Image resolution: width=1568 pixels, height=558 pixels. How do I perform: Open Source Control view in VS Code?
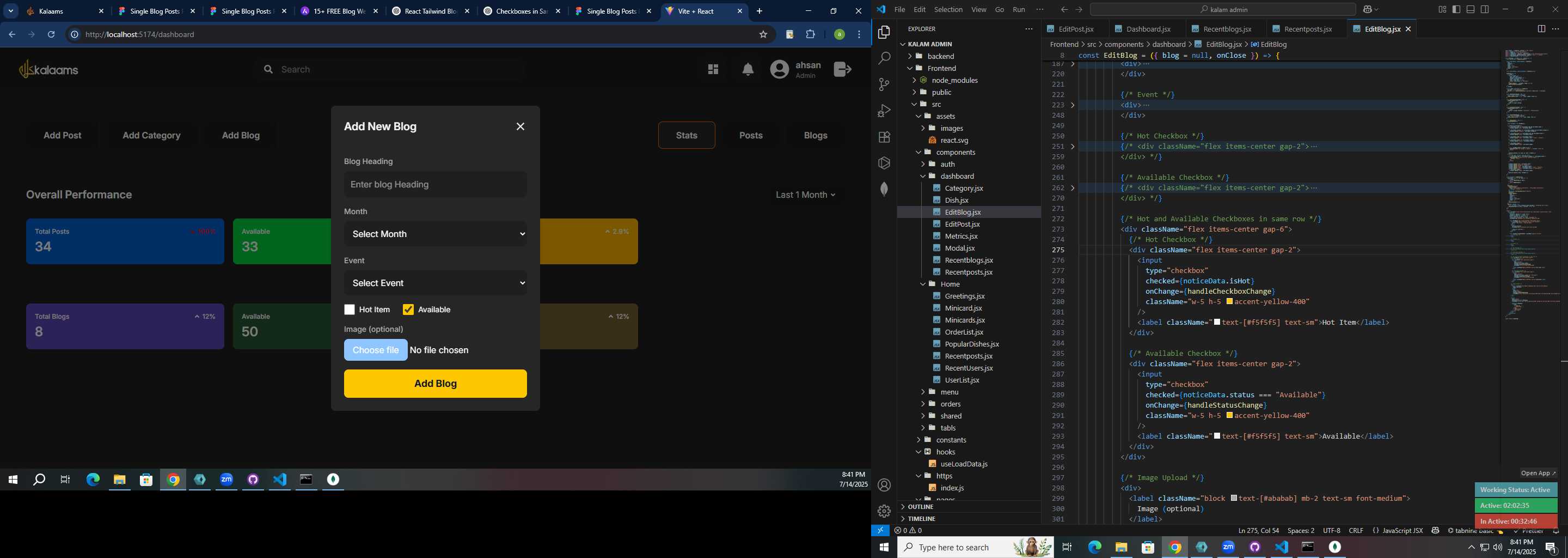(884, 84)
